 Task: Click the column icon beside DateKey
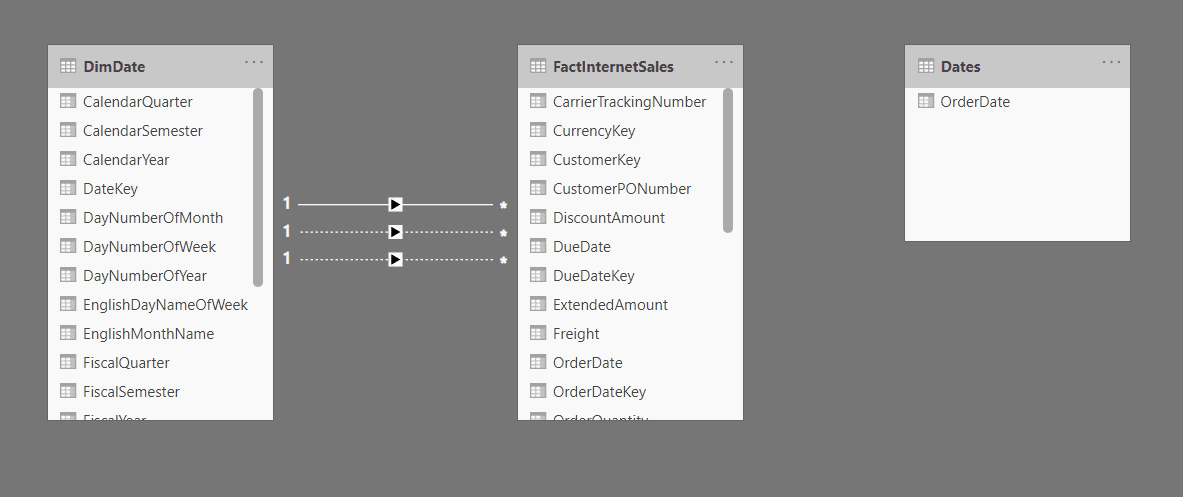[68, 188]
